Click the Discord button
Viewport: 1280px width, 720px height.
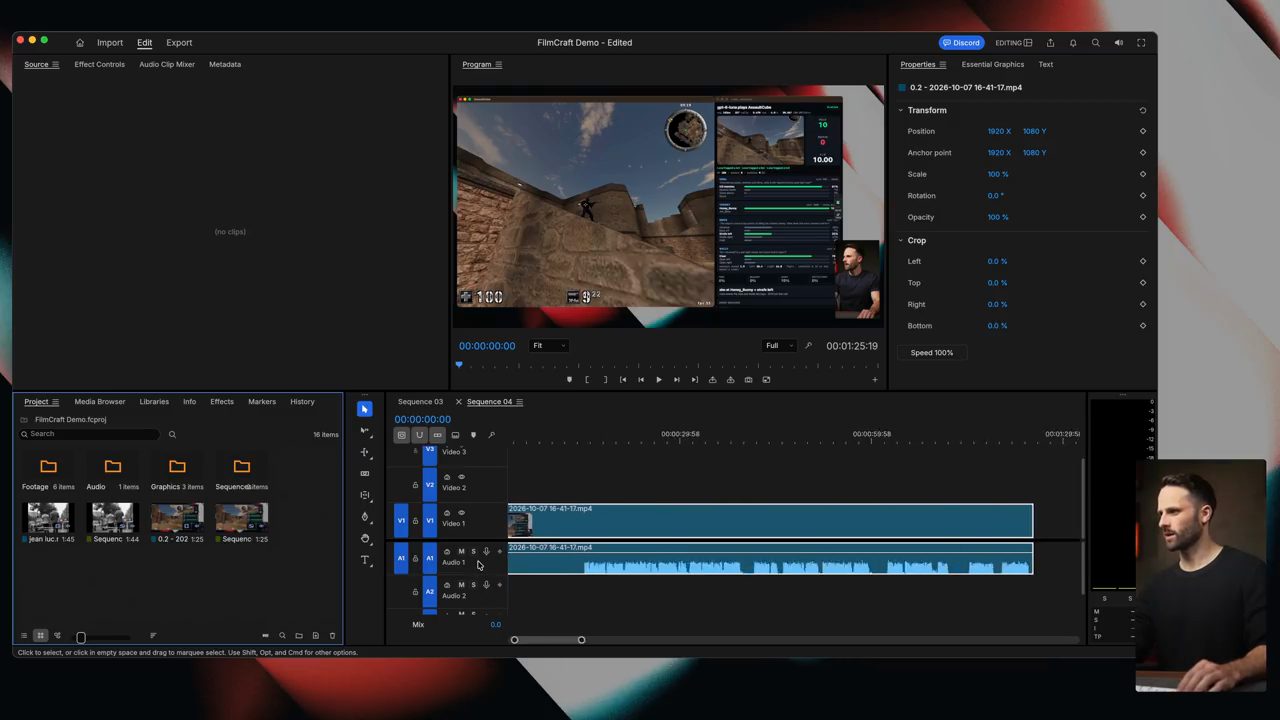pyautogui.click(x=961, y=43)
